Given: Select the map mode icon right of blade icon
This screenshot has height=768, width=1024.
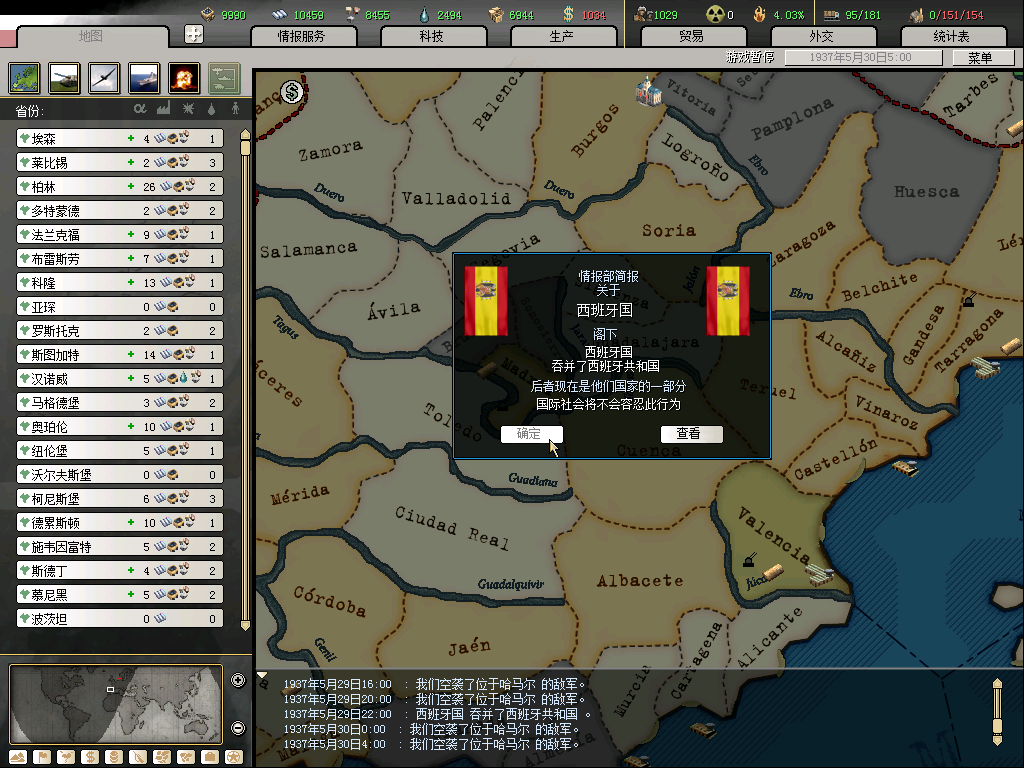Looking at the screenshot, I should coord(162,757).
